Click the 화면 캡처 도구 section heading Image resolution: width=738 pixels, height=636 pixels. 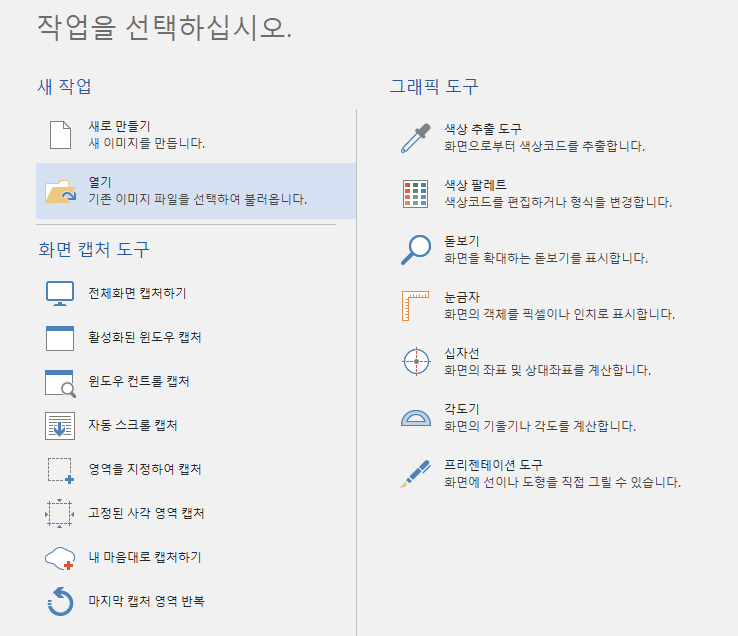point(94,249)
